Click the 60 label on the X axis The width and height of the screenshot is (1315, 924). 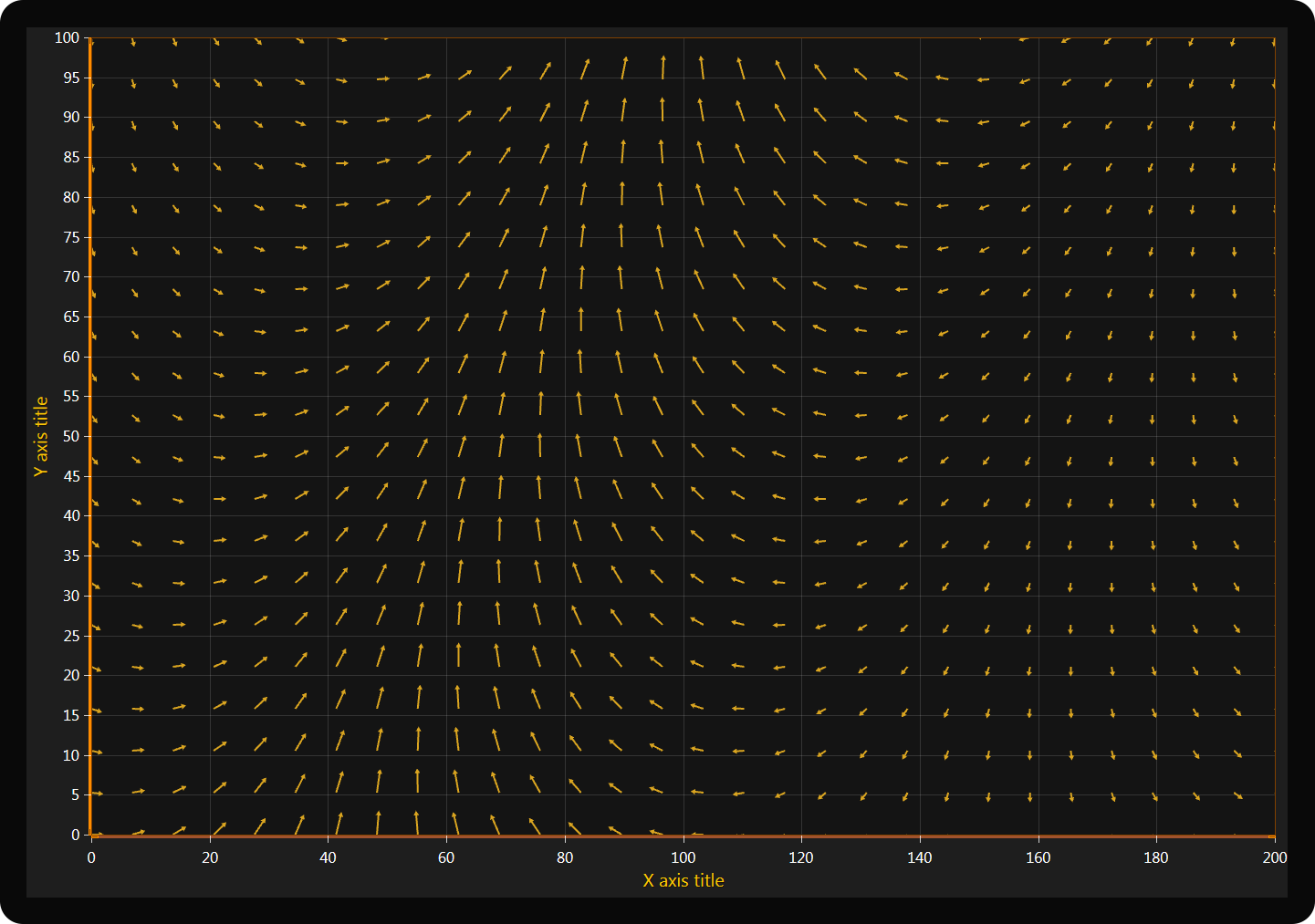coord(446,857)
